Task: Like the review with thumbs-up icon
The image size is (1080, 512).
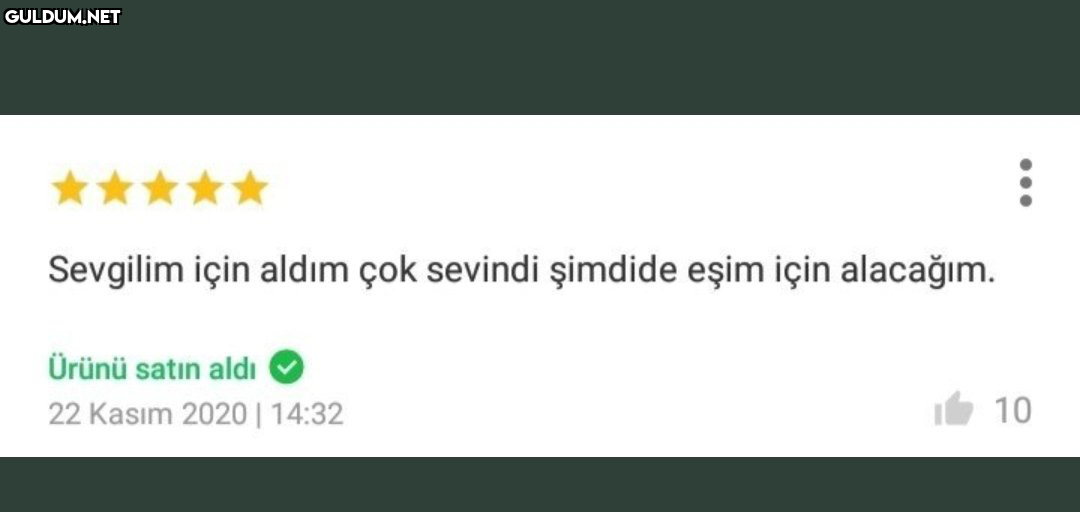Action: [954, 409]
